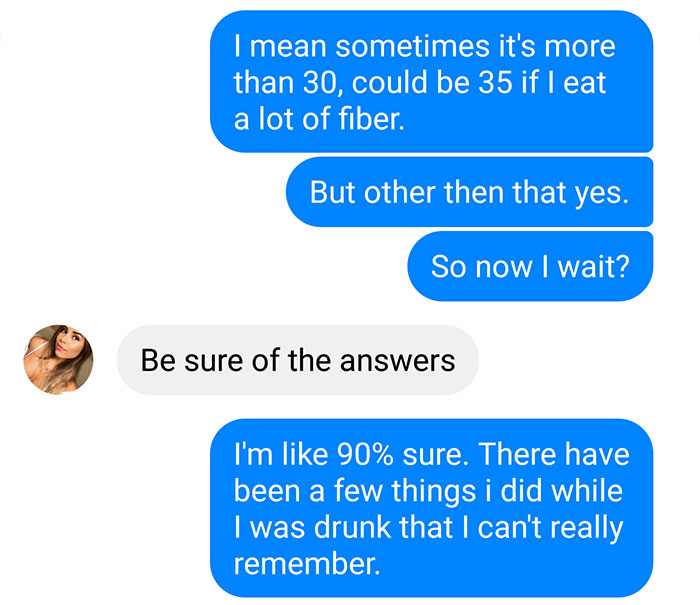Click the word 'Be' in the received message
Viewport: 700px width, 605px height.
click(157, 359)
